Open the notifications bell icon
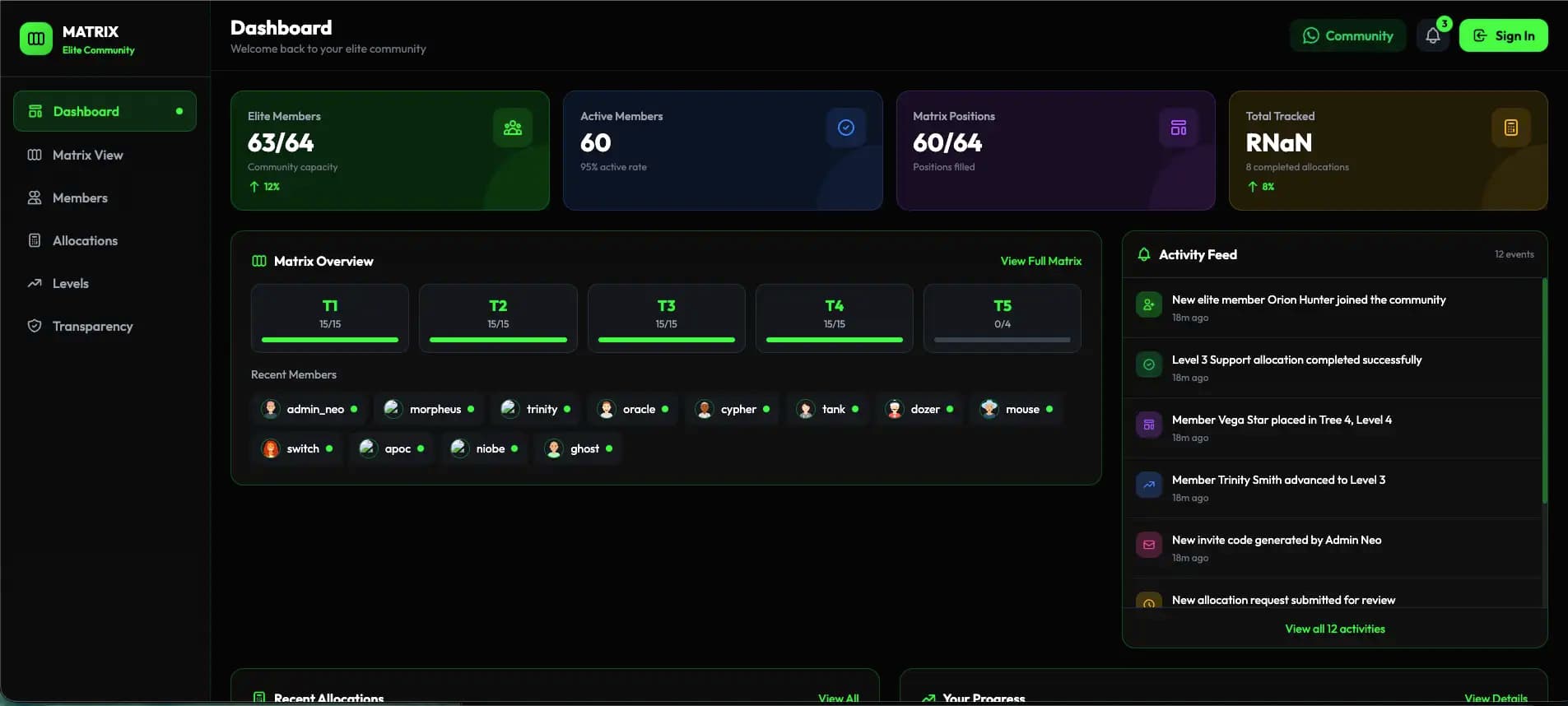Viewport: 1568px width, 706px height. pos(1433,36)
